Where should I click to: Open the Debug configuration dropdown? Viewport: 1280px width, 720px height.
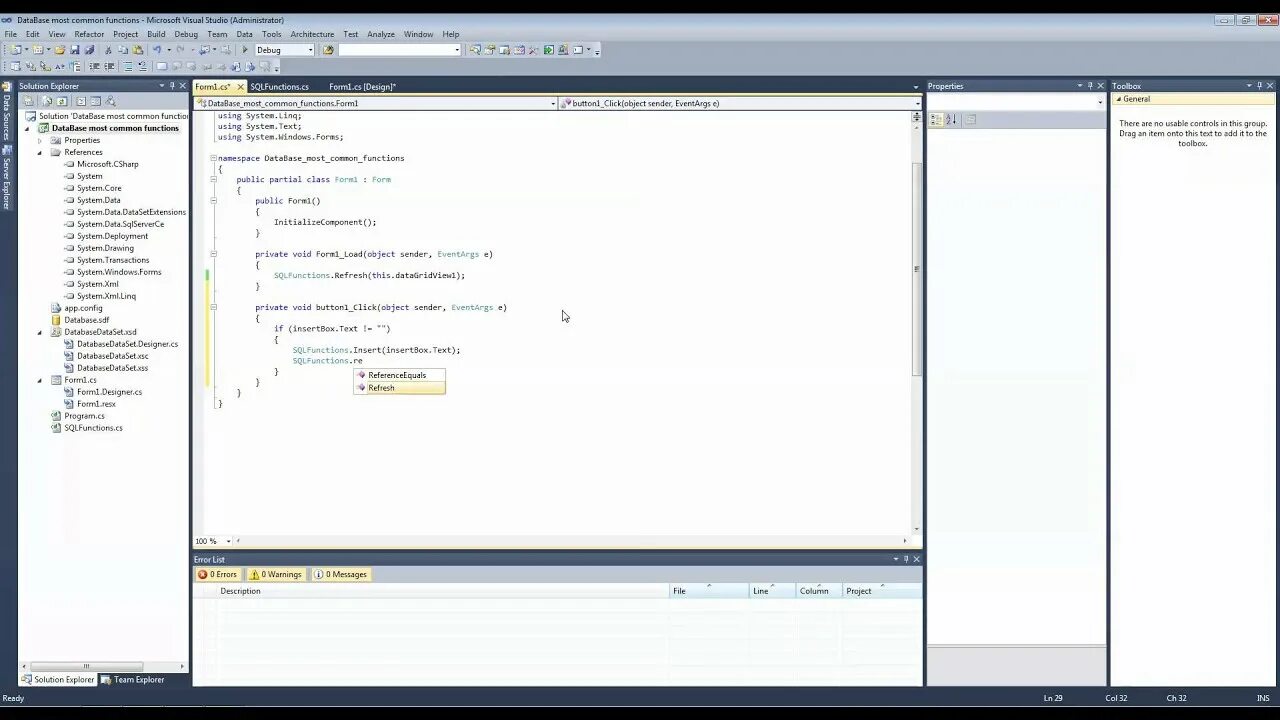(x=310, y=50)
